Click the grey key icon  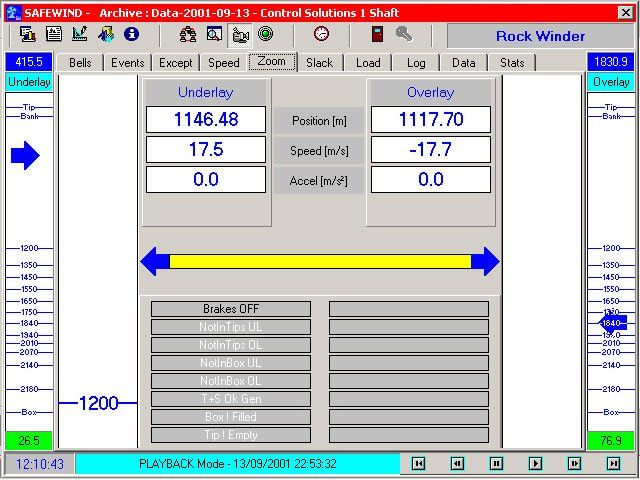(404, 34)
